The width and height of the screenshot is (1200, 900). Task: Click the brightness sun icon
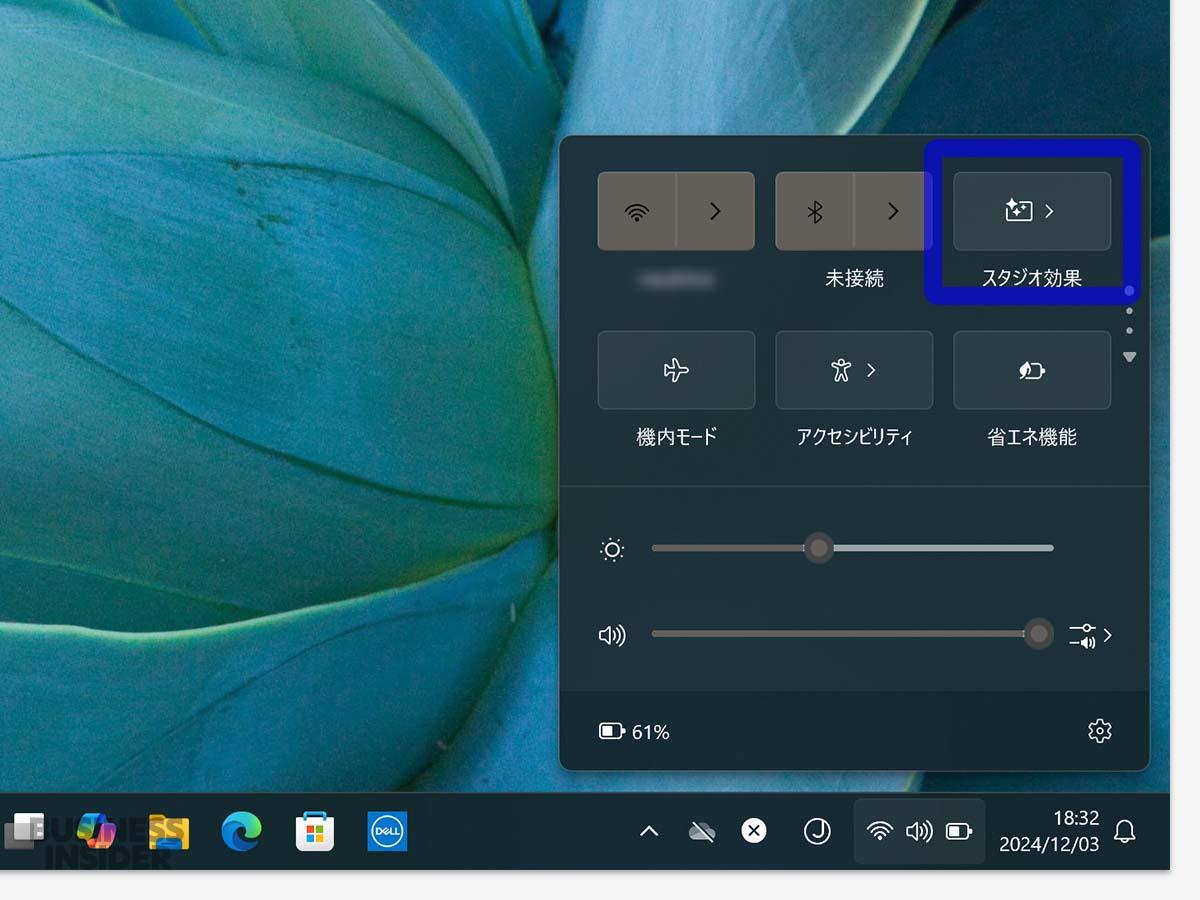(612, 549)
